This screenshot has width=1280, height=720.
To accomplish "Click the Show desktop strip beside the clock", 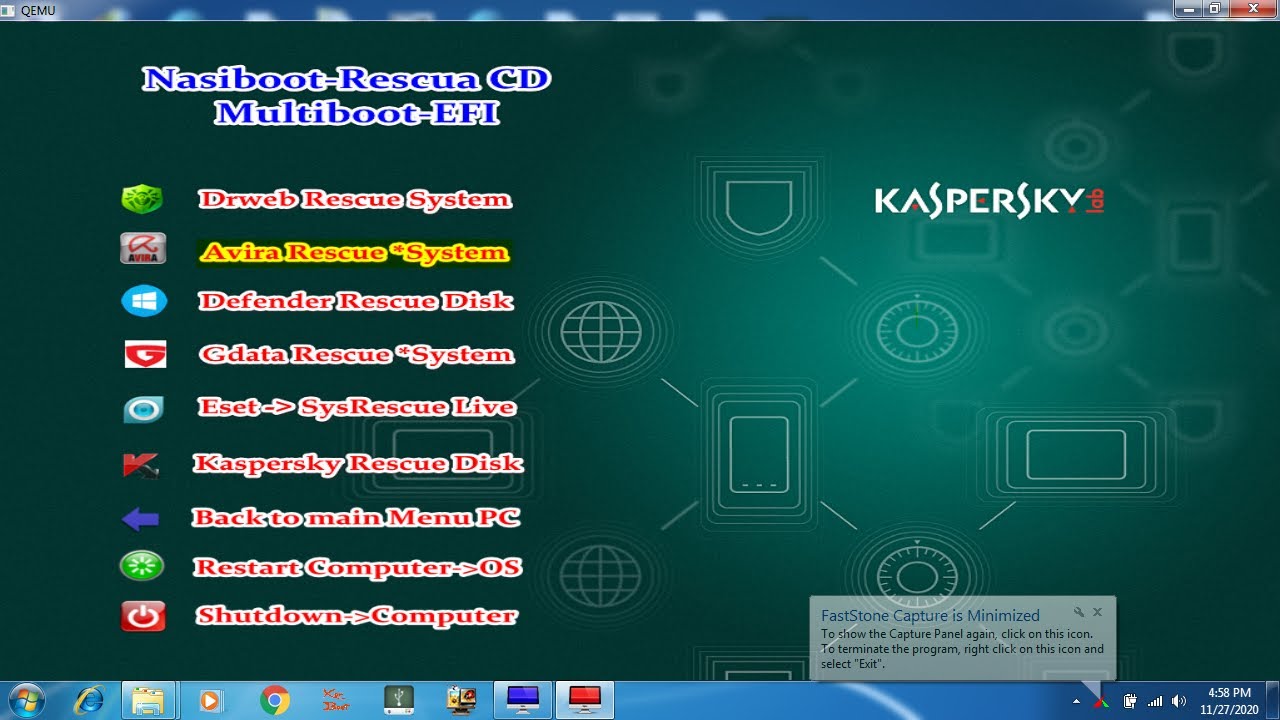I will [1272, 700].
